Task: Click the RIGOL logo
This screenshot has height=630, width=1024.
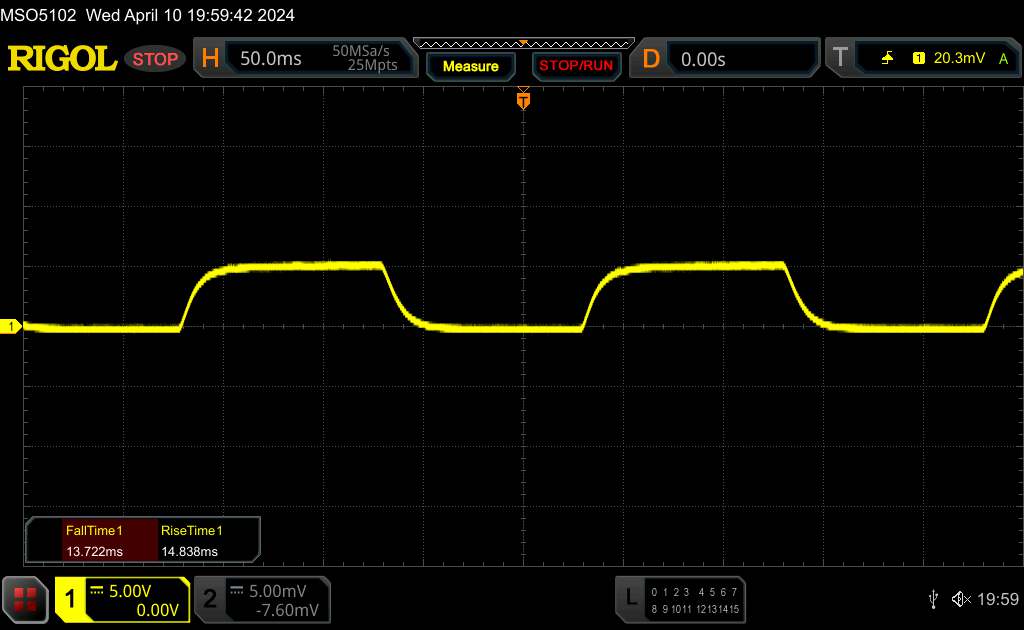Action: point(62,59)
